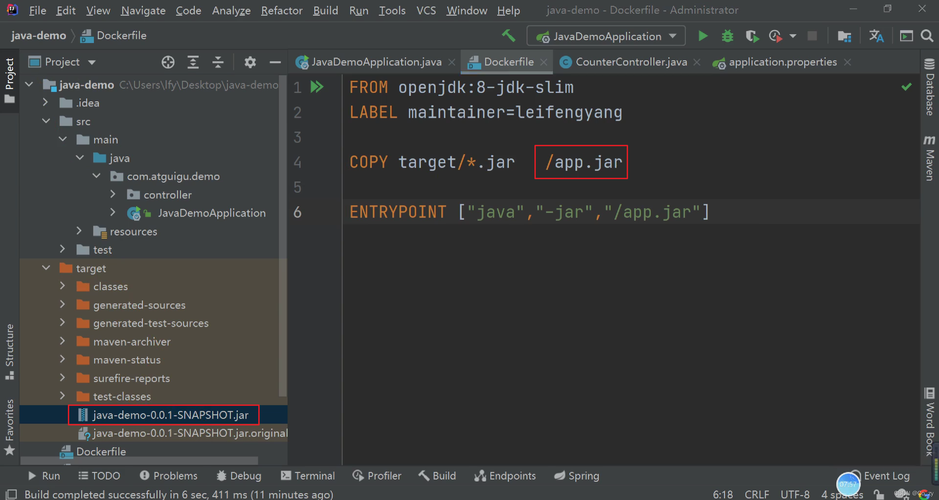Open the profiler dropdown arrow in toolbar

tap(793, 36)
